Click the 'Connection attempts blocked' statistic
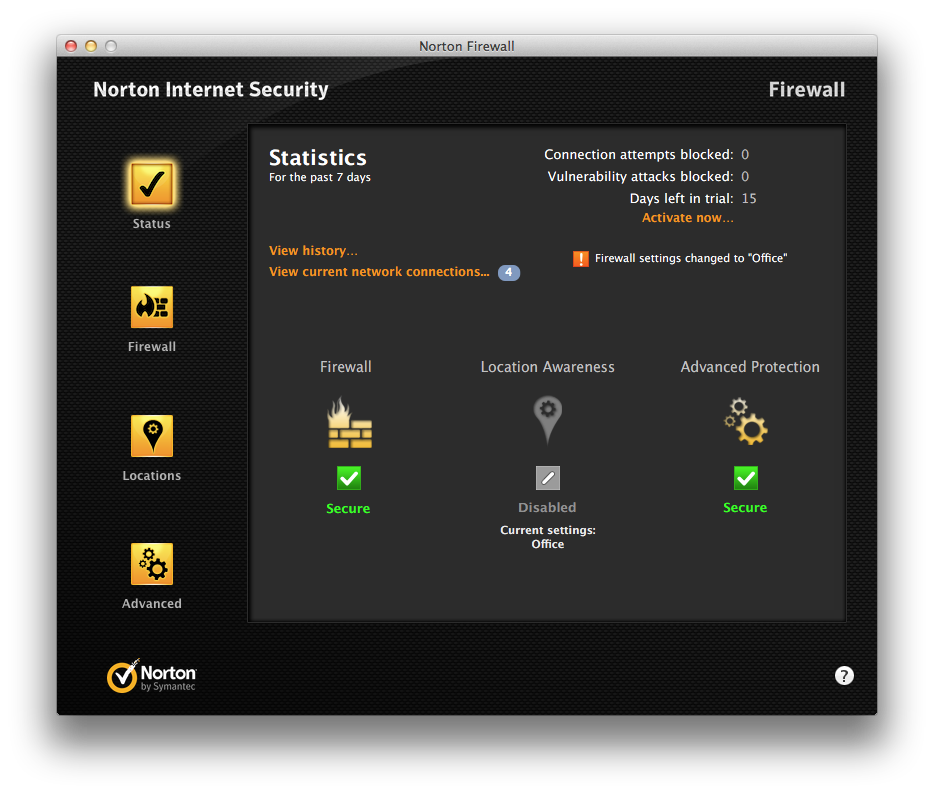 tap(646, 155)
